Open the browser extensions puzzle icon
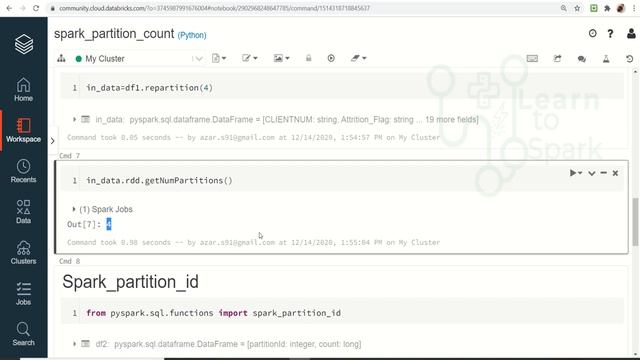This screenshot has width=640, height=360. [x=607, y=8]
